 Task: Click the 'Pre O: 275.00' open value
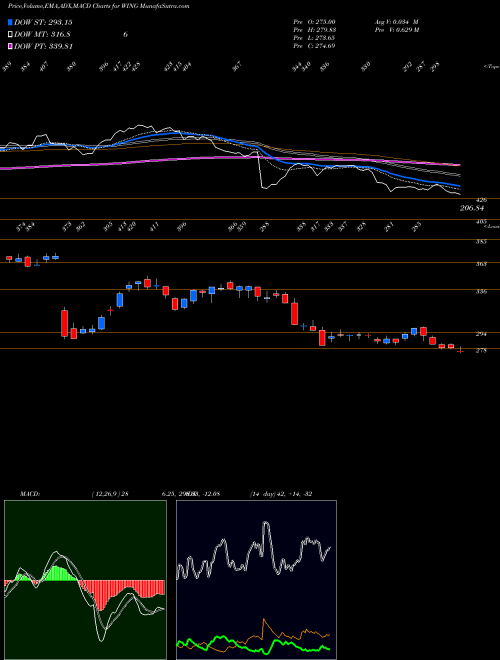click(314, 22)
